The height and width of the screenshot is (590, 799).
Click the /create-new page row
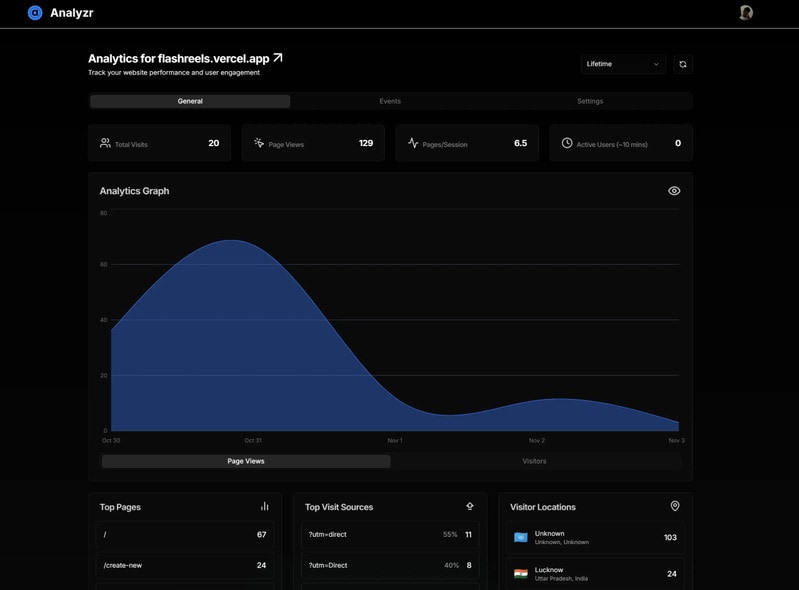coord(185,565)
